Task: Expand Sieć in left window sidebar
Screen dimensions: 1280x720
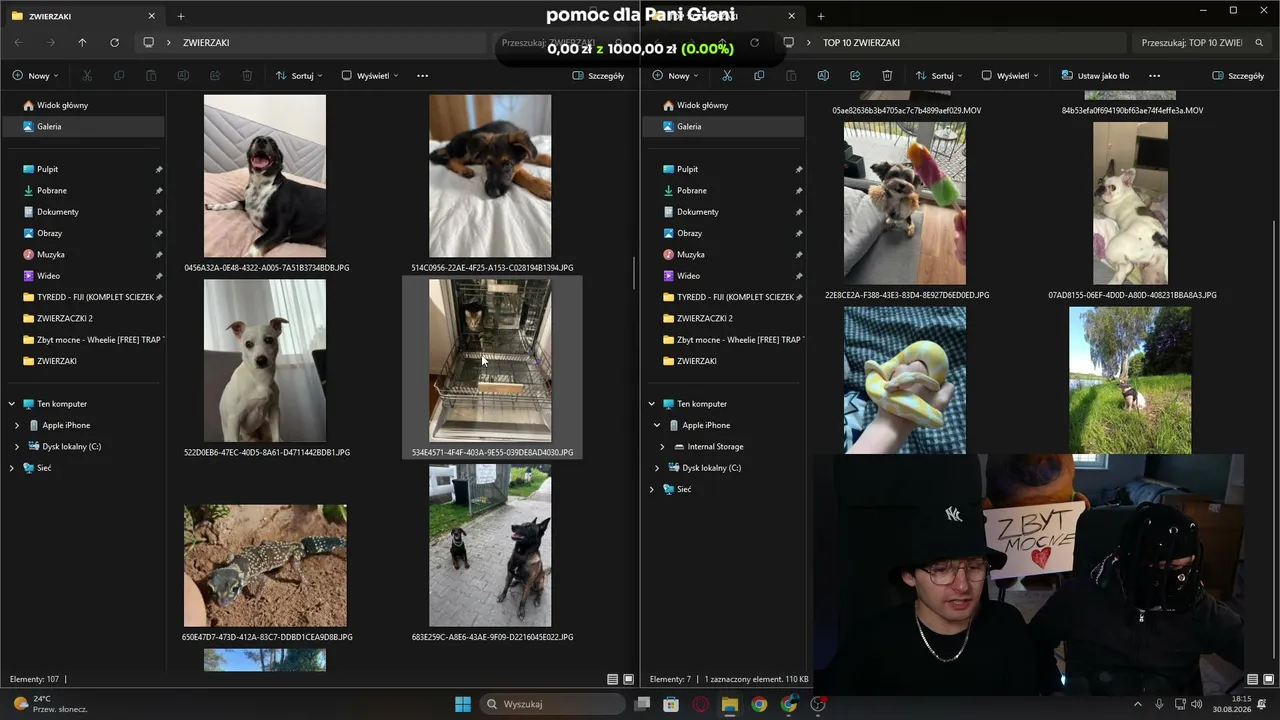Action: [12, 468]
